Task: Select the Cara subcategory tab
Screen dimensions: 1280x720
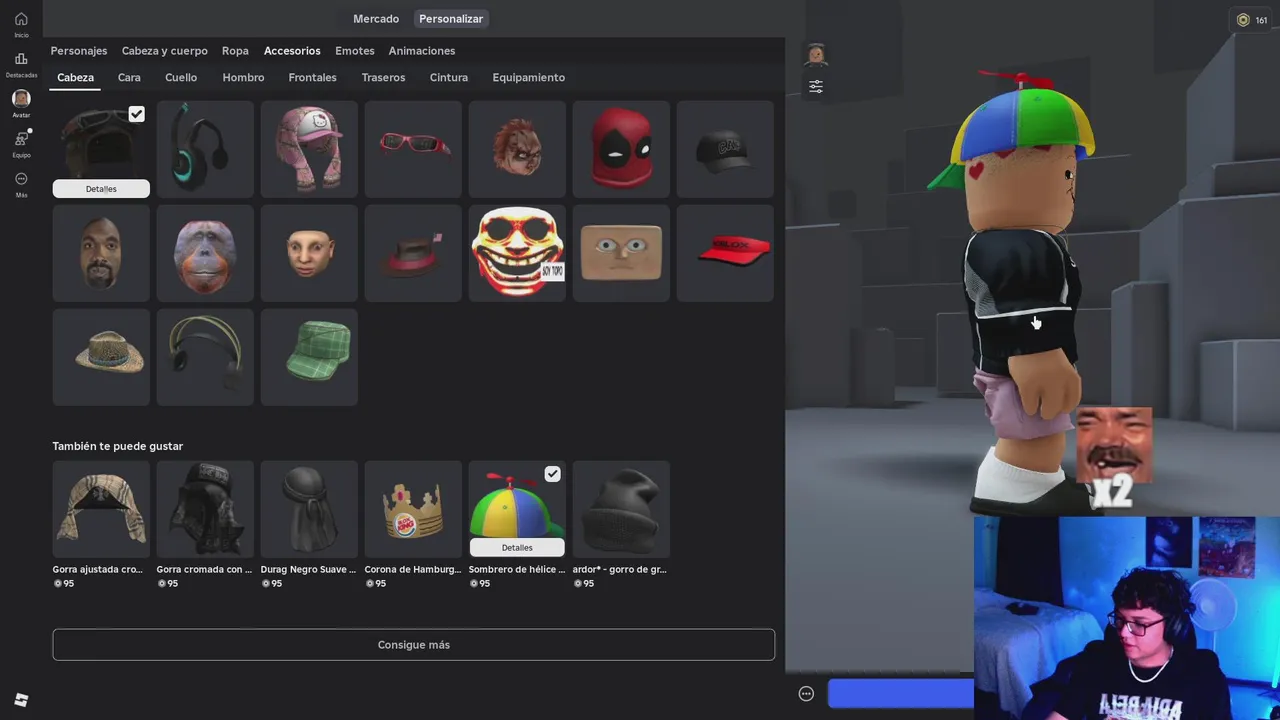Action: pyautogui.click(x=129, y=77)
